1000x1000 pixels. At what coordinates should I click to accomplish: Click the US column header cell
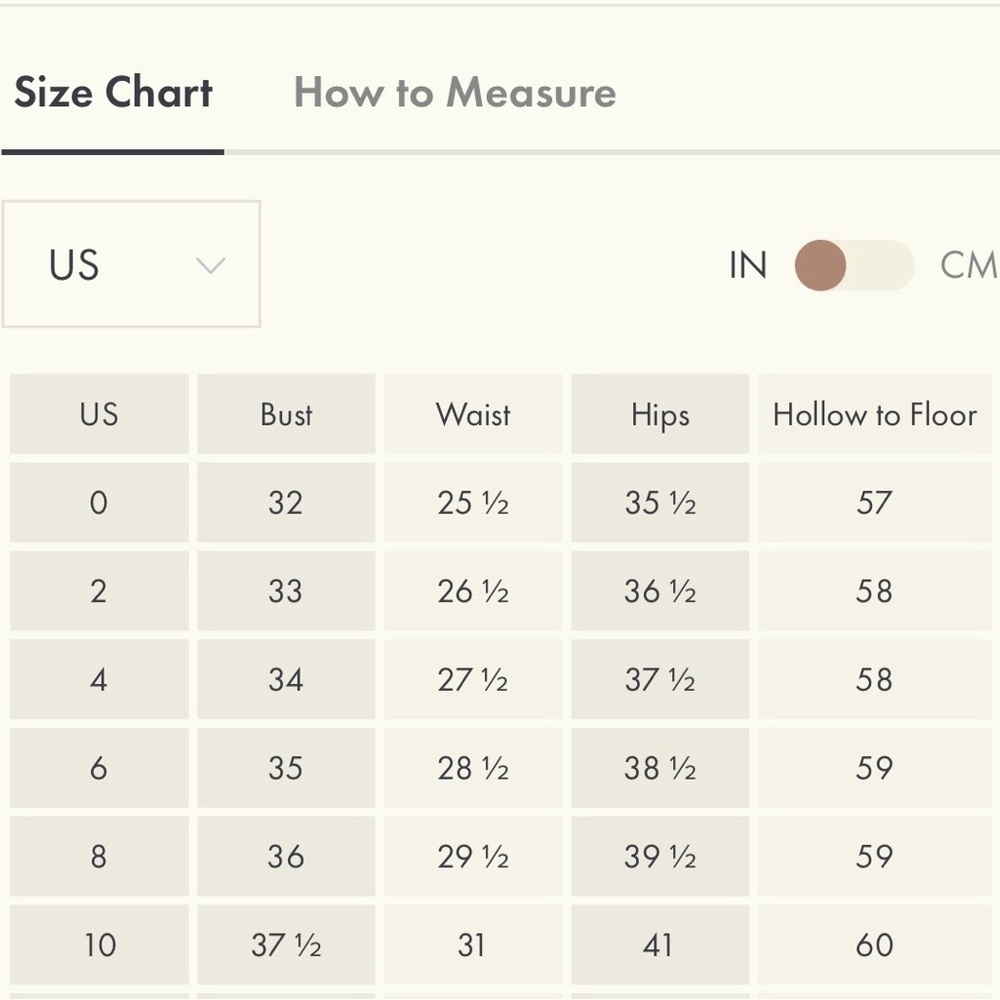click(99, 414)
